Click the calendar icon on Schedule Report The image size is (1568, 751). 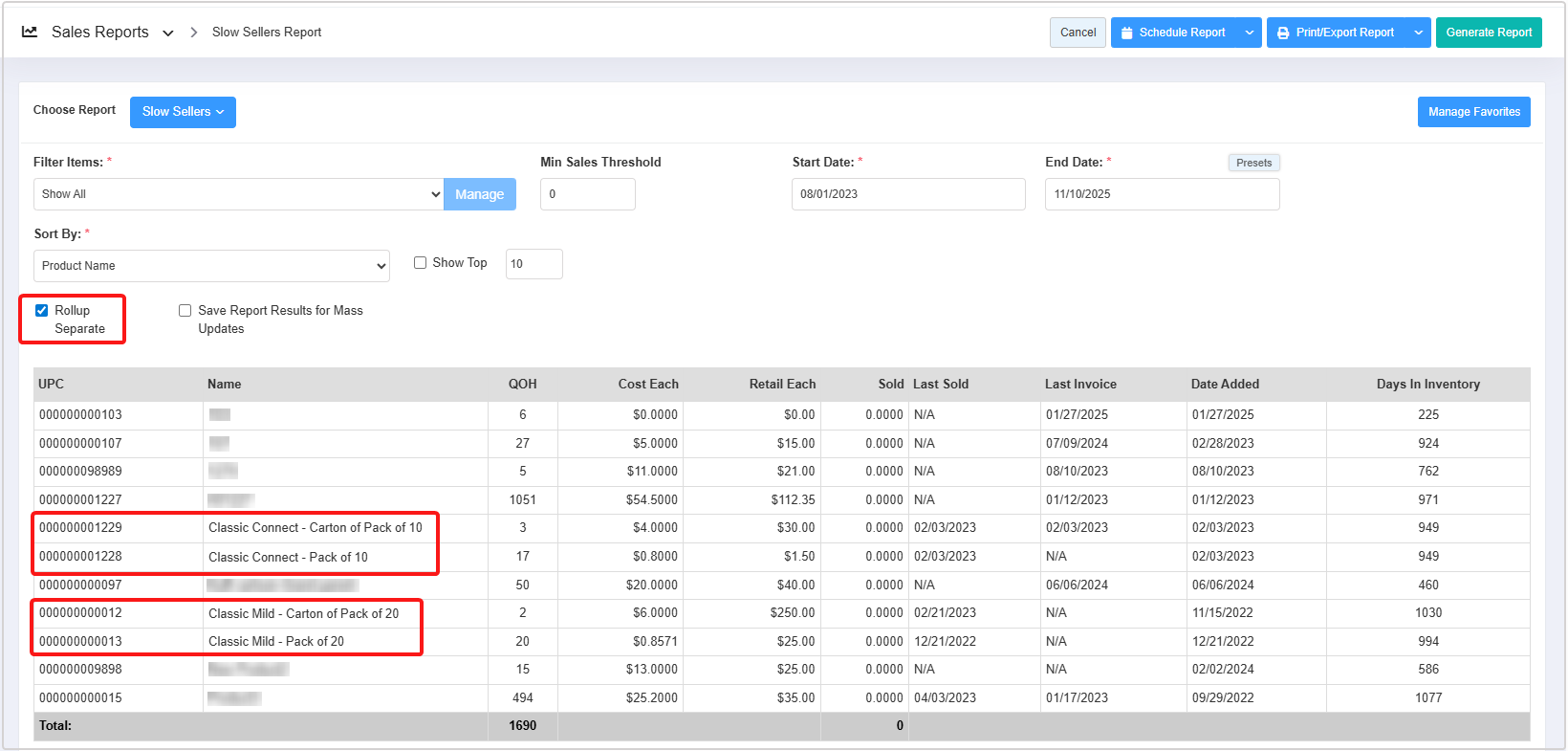pyautogui.click(x=1126, y=33)
